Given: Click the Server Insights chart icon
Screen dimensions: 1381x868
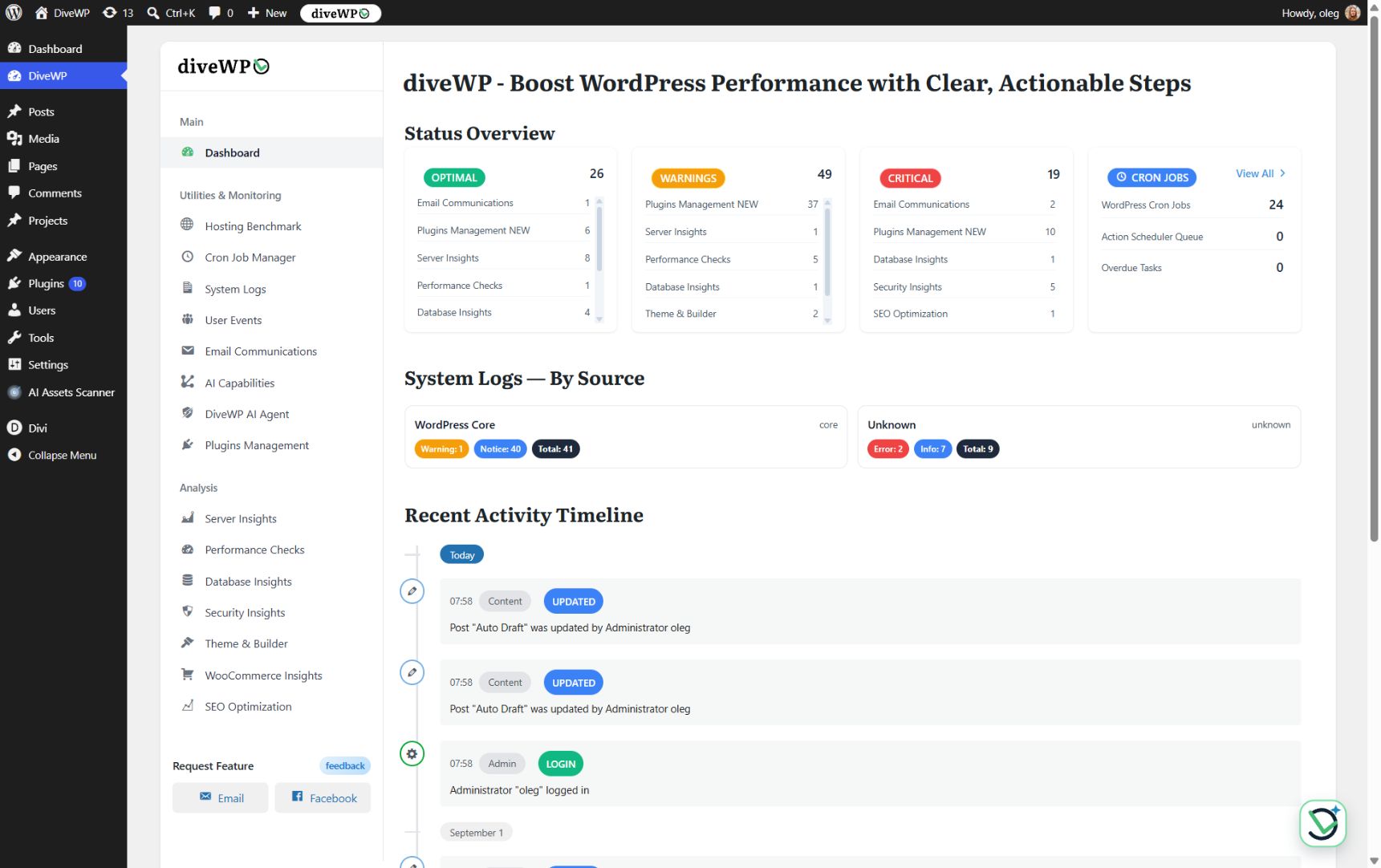Looking at the screenshot, I should pos(187,518).
